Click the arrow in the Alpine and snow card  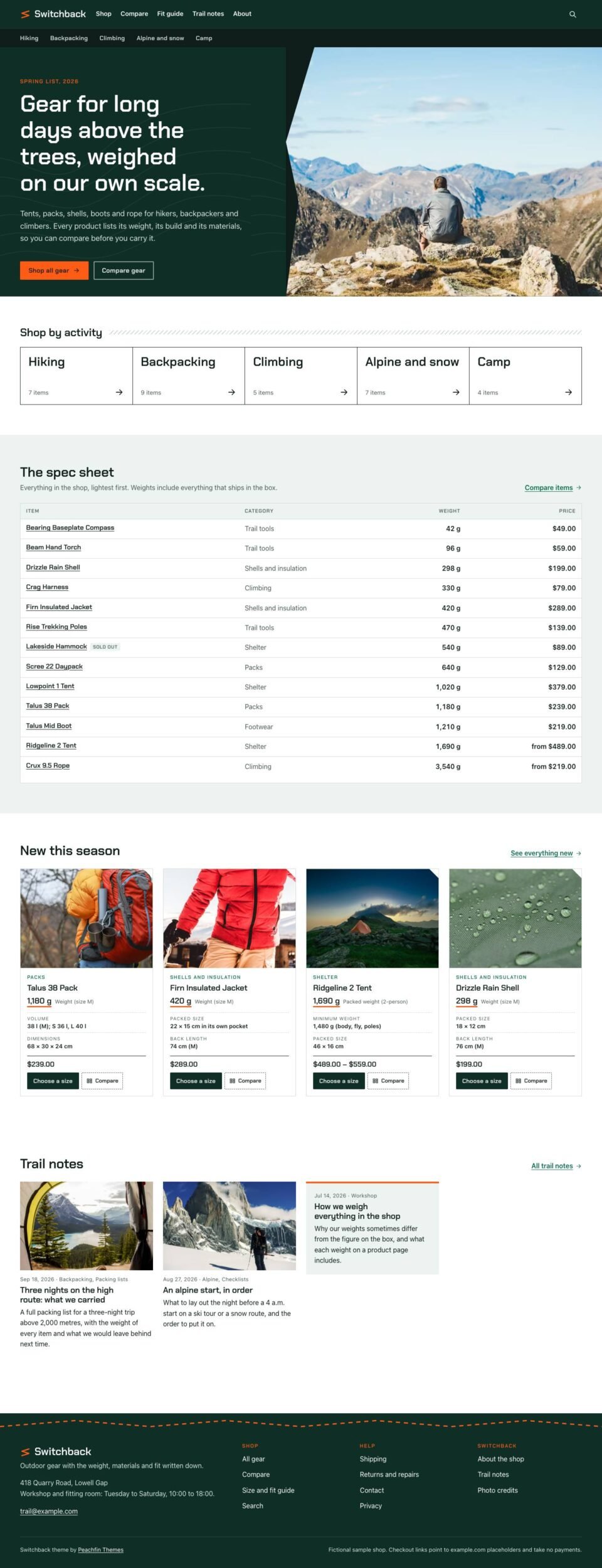coord(456,393)
